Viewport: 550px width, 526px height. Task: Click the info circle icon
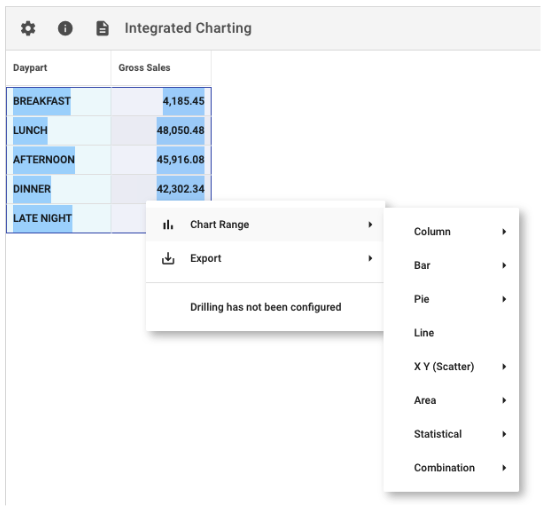click(x=65, y=28)
